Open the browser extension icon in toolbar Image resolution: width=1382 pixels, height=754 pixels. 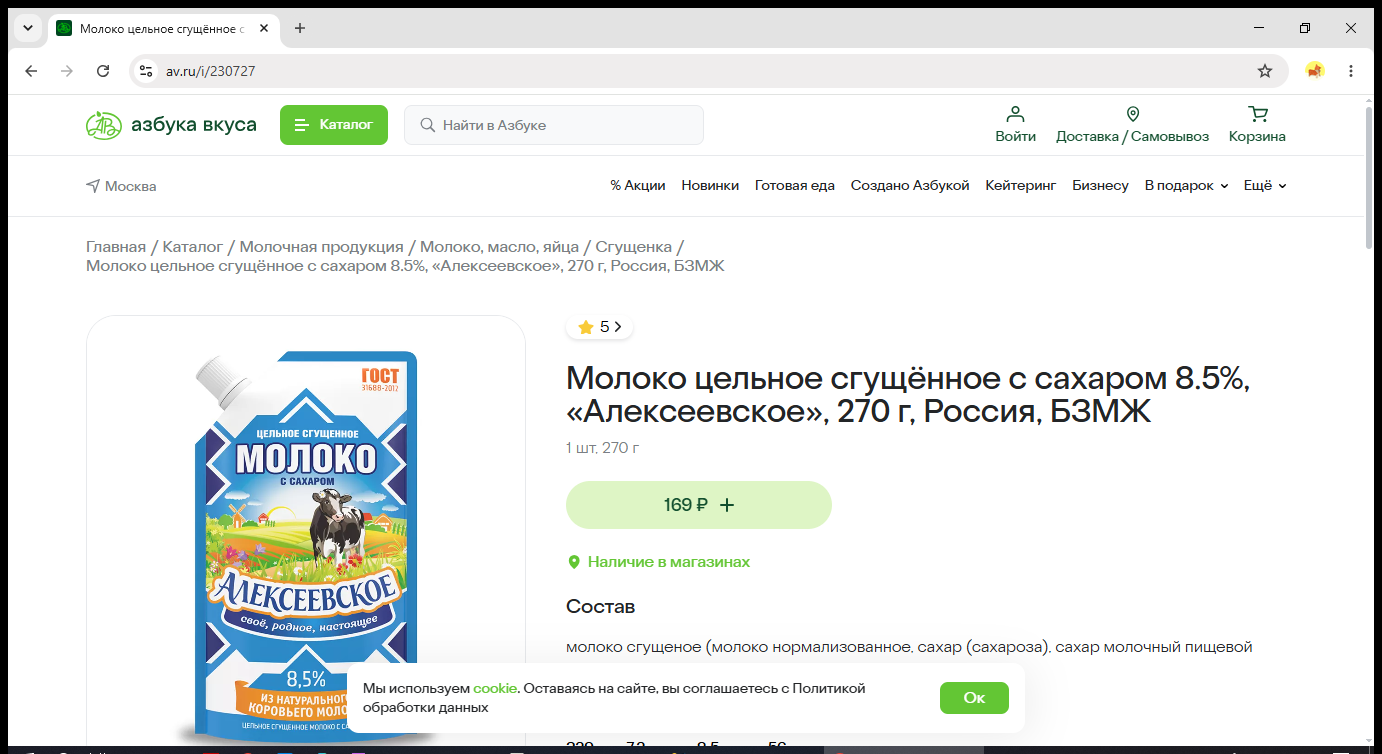[1315, 71]
